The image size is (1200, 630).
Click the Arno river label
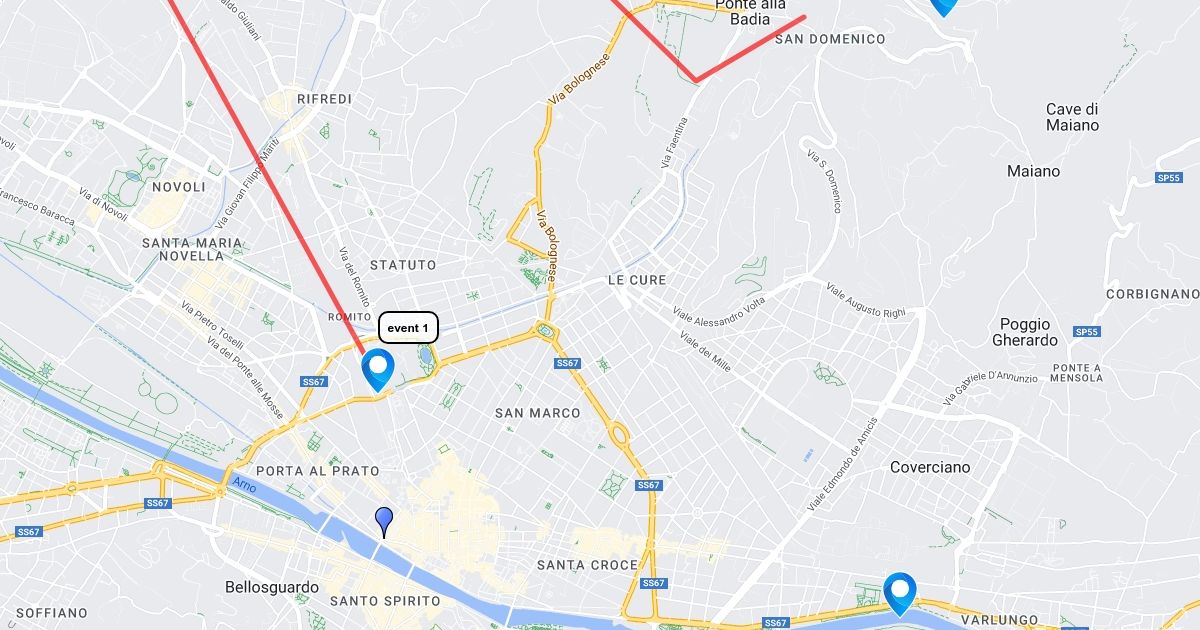pyautogui.click(x=245, y=486)
